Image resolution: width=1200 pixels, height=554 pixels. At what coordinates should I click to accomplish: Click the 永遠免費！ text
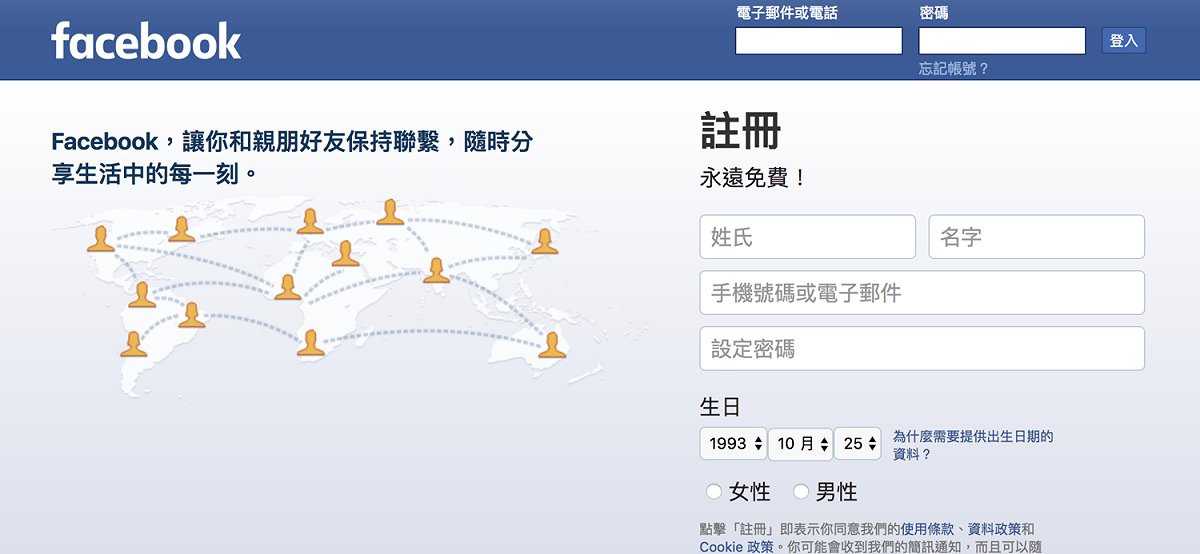(x=753, y=179)
